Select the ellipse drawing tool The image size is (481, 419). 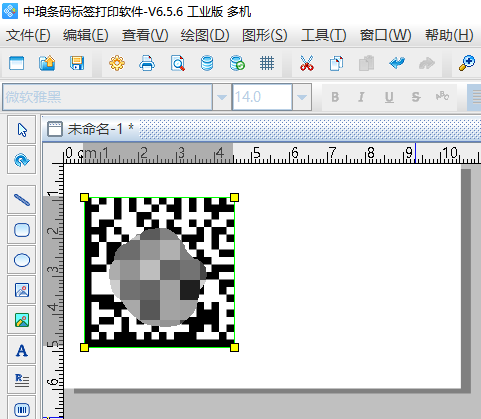click(x=22, y=260)
